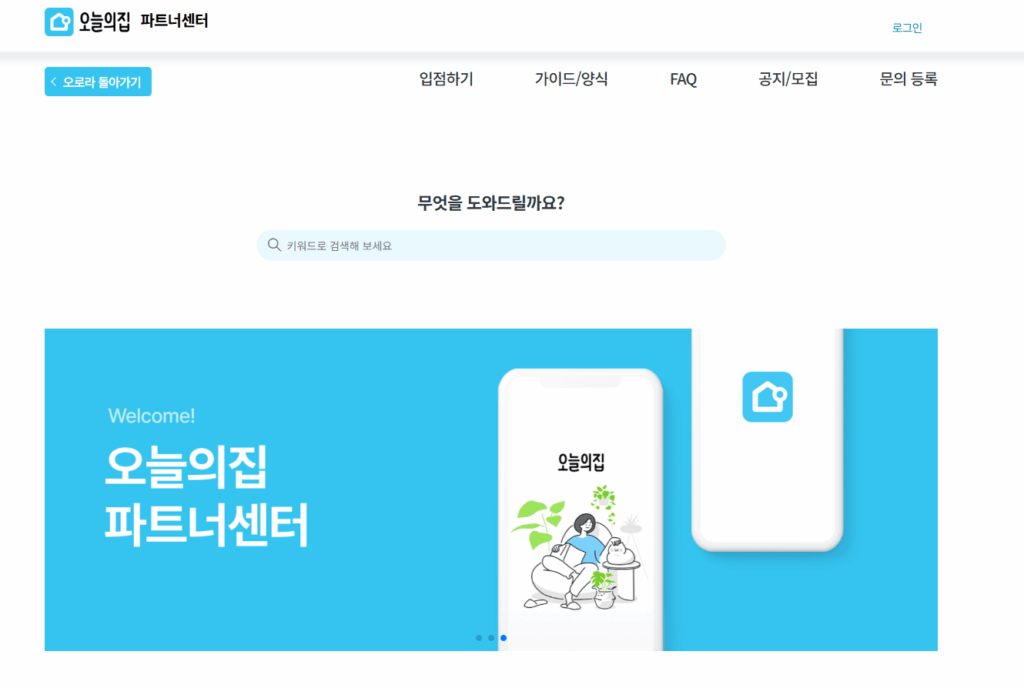
Task: Go to 문의 등록 page
Action: coord(908,79)
